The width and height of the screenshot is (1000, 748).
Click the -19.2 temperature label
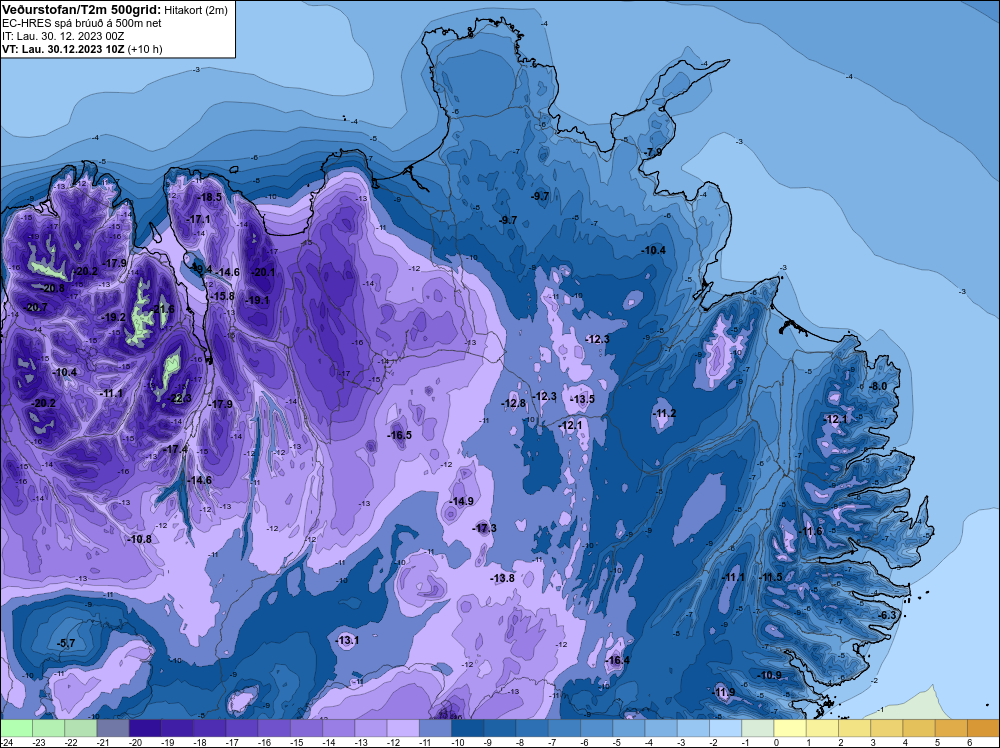(114, 318)
